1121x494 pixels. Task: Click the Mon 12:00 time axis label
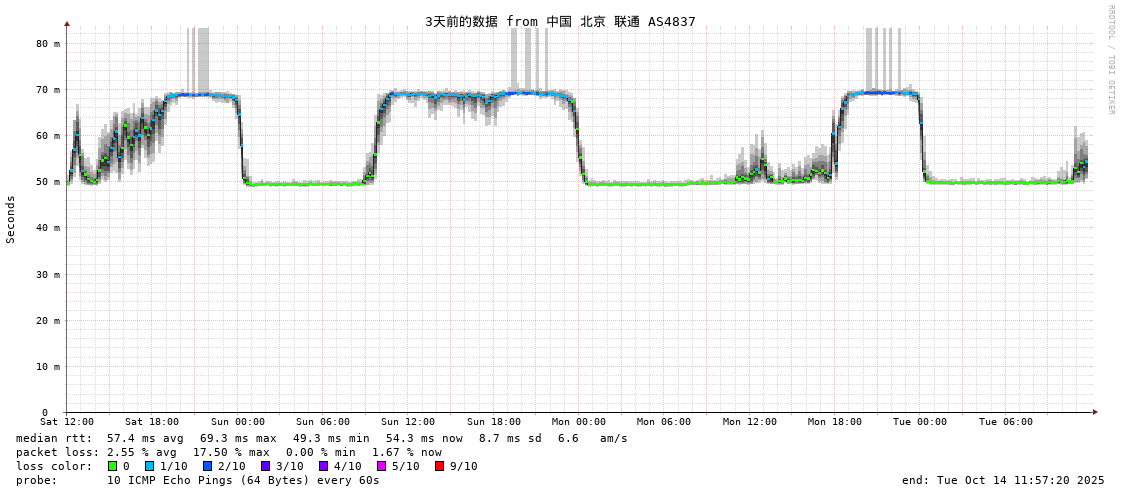749,422
